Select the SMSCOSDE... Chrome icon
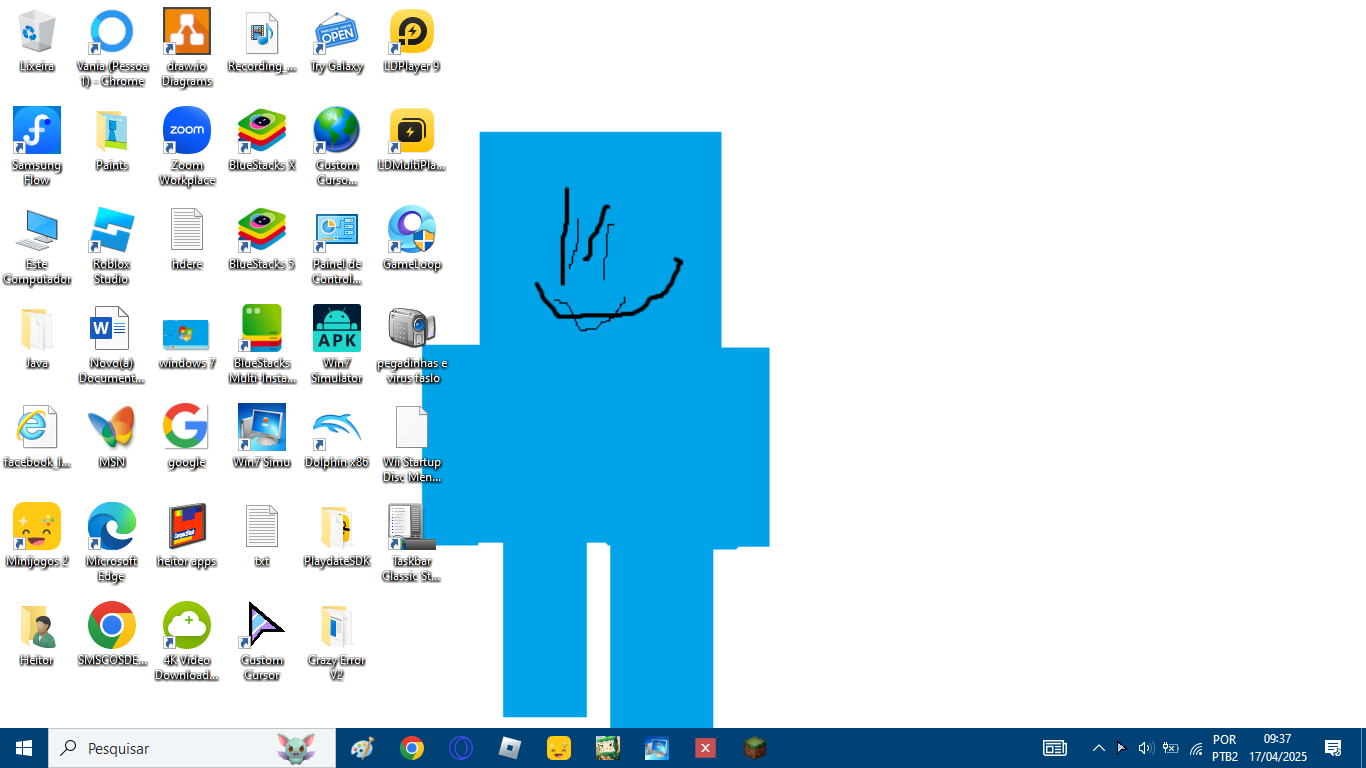1366x768 pixels. point(112,634)
